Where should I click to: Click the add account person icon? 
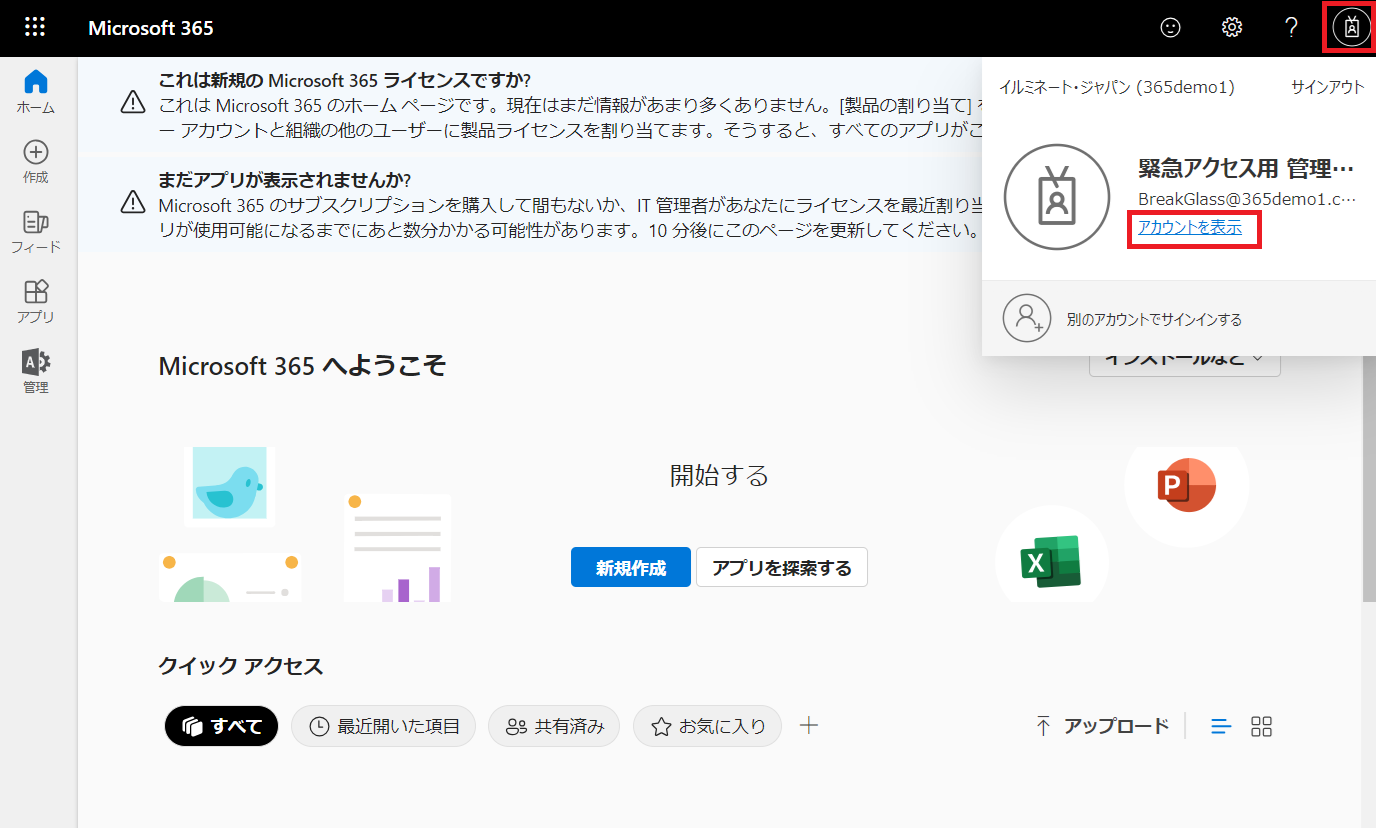click(x=1027, y=319)
